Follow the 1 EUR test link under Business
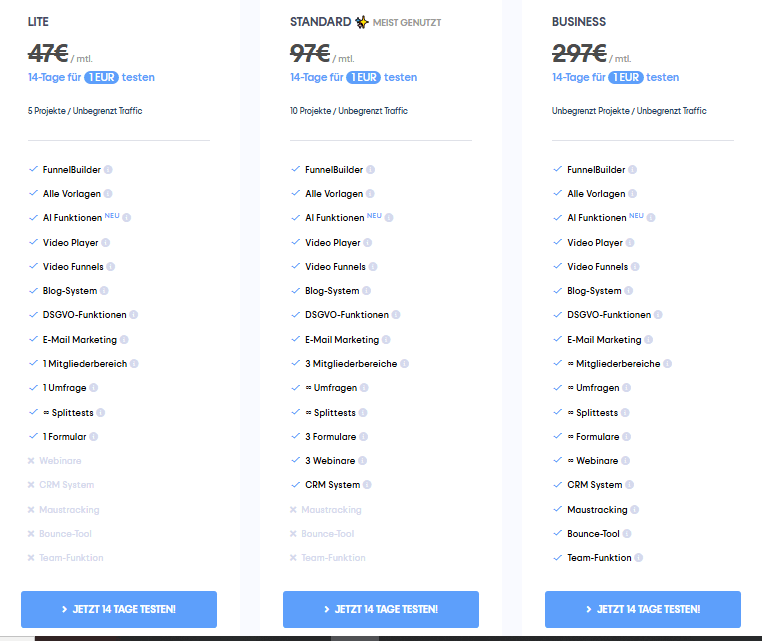The image size is (762, 641). pyautogui.click(x=616, y=77)
